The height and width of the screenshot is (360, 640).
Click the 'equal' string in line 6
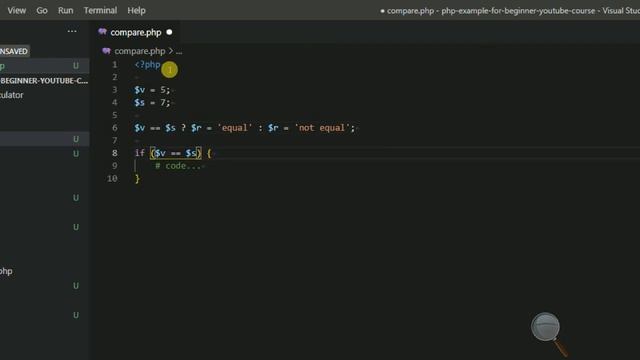pos(235,128)
